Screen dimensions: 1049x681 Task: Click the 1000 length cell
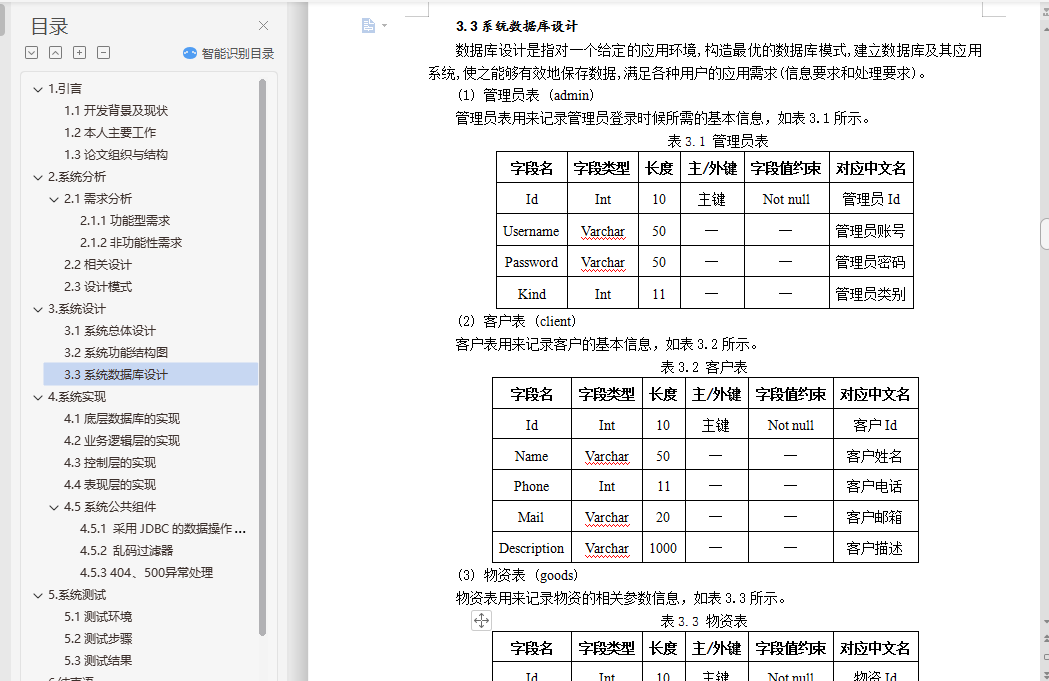click(x=663, y=548)
